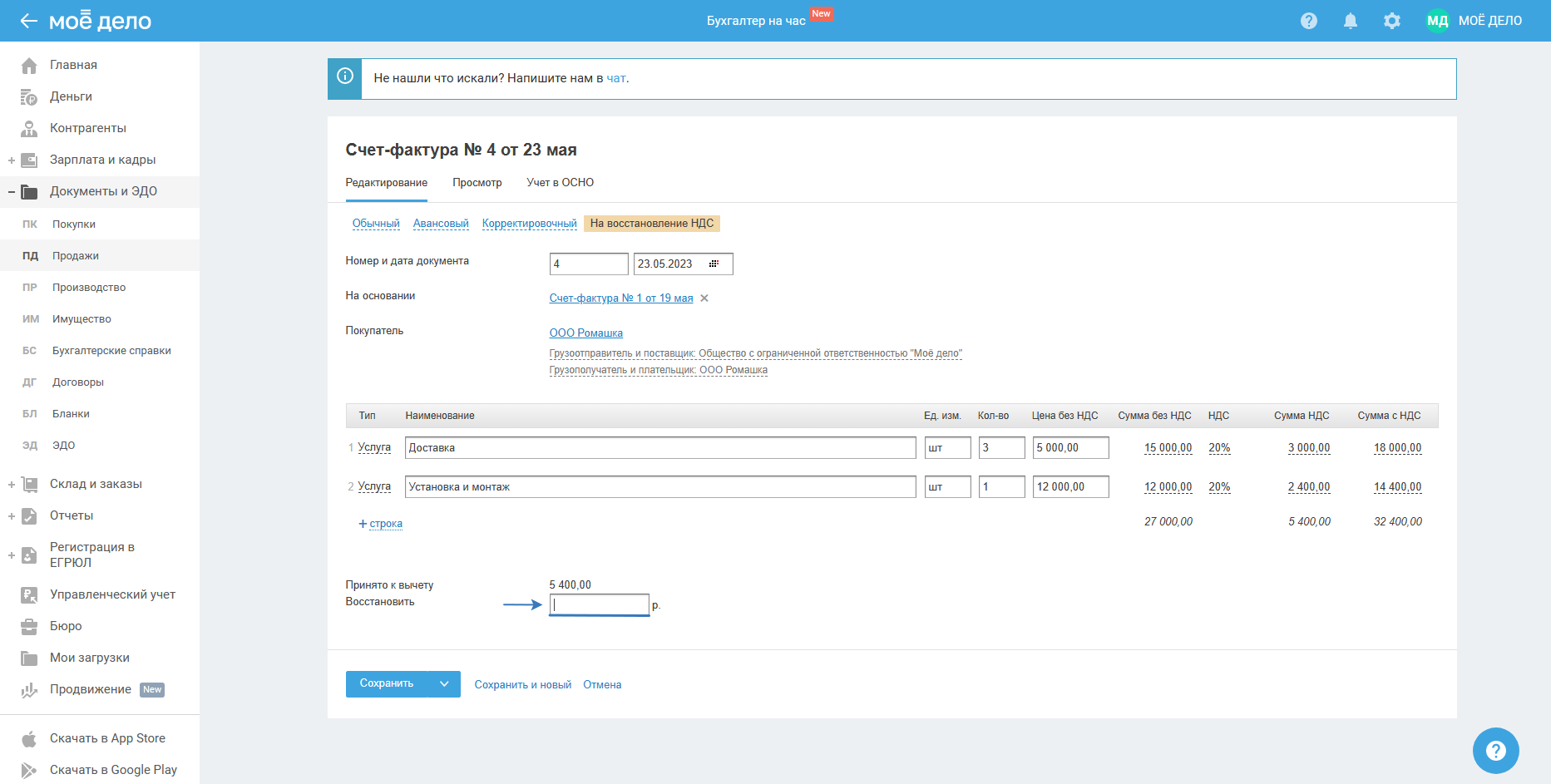
Task: Select Обычный invoice type
Action: pos(376,224)
